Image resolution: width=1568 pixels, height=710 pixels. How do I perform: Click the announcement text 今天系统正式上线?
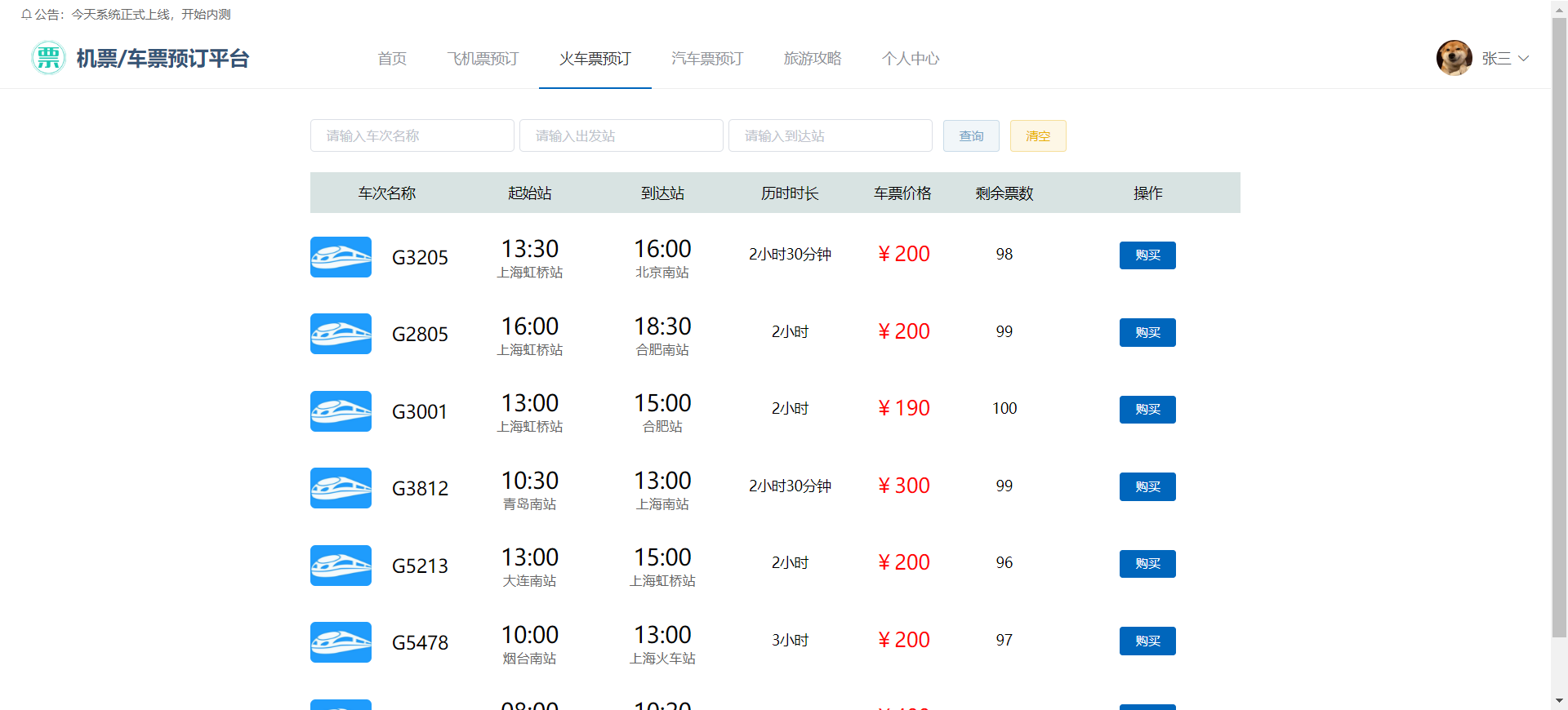coord(120,15)
